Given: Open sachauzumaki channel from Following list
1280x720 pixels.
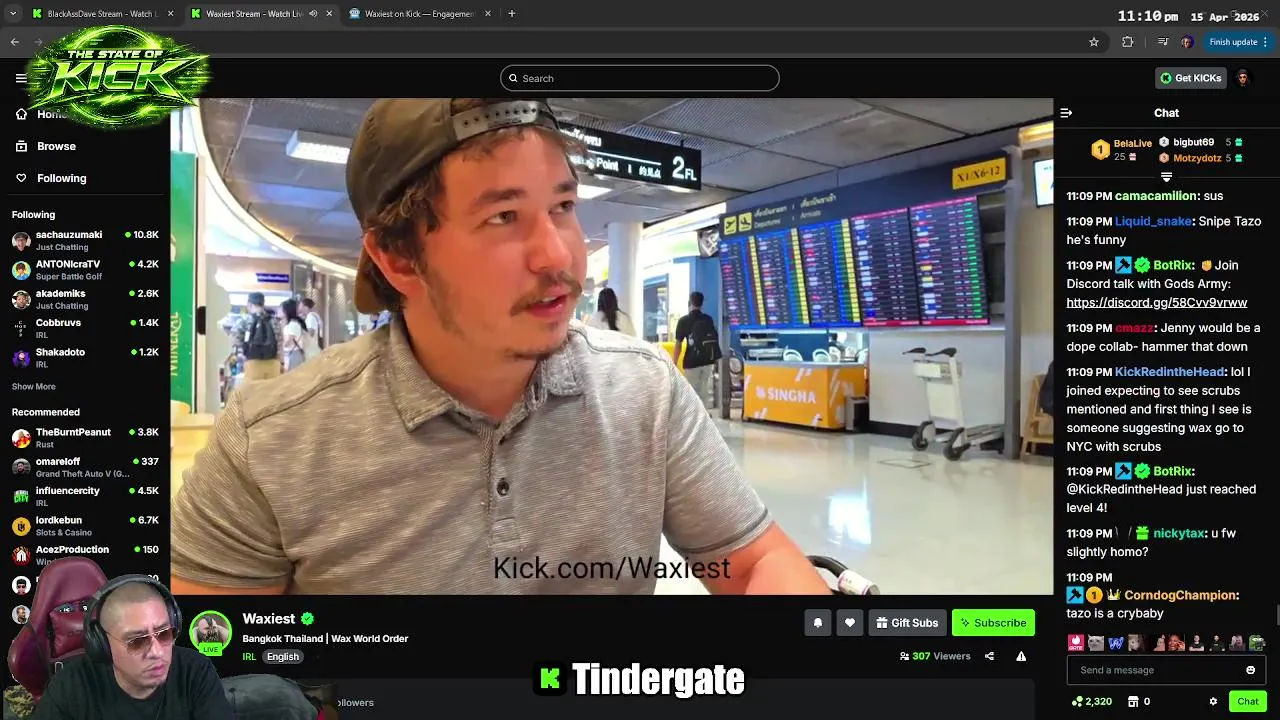Looking at the screenshot, I should [x=85, y=240].
